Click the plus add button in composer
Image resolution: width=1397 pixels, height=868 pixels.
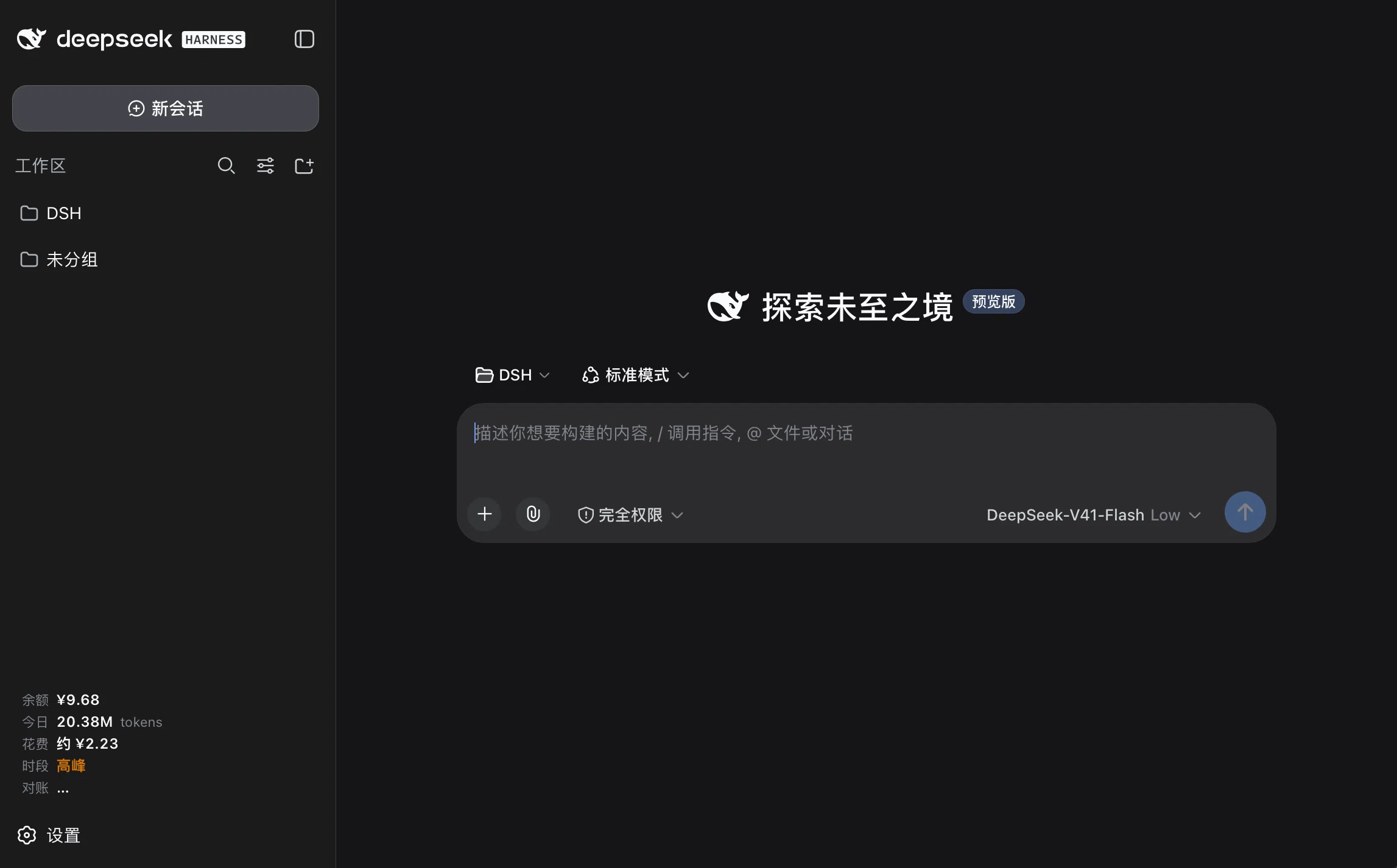(x=484, y=514)
